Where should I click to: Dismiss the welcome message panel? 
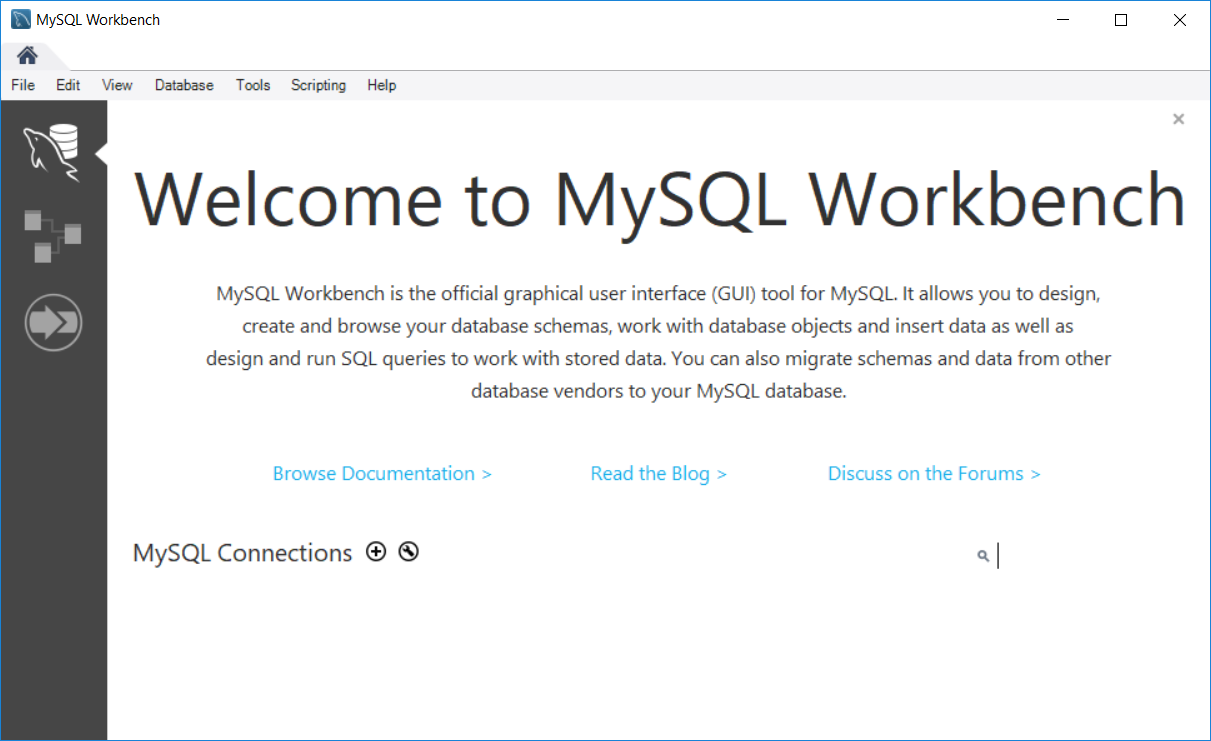(1178, 119)
